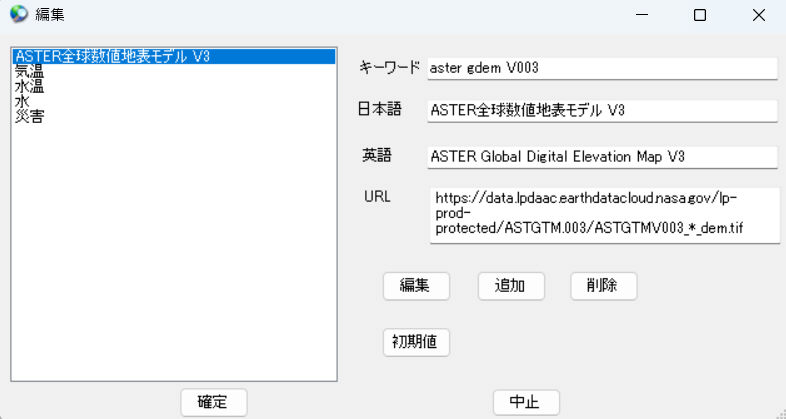Viewport: 786px width, 419px height.
Task: Place cursor in the URL text box
Action: click(x=603, y=214)
